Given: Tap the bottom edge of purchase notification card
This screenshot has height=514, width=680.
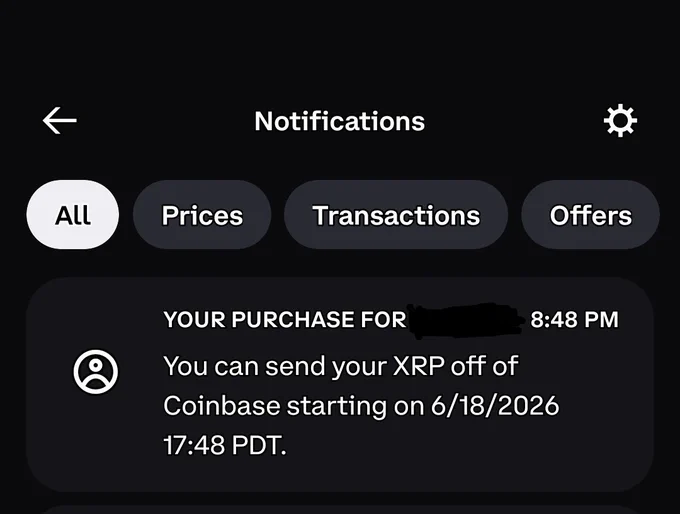Looking at the screenshot, I should [x=340, y=486].
